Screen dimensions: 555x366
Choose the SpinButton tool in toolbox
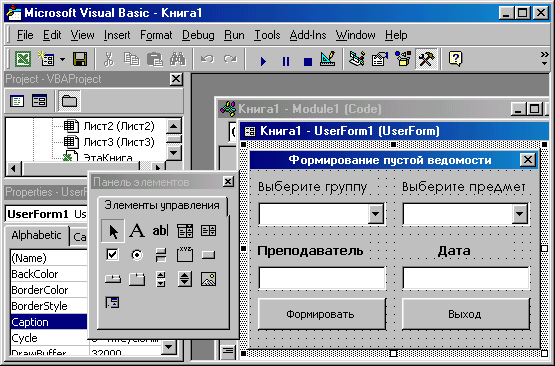(185, 279)
